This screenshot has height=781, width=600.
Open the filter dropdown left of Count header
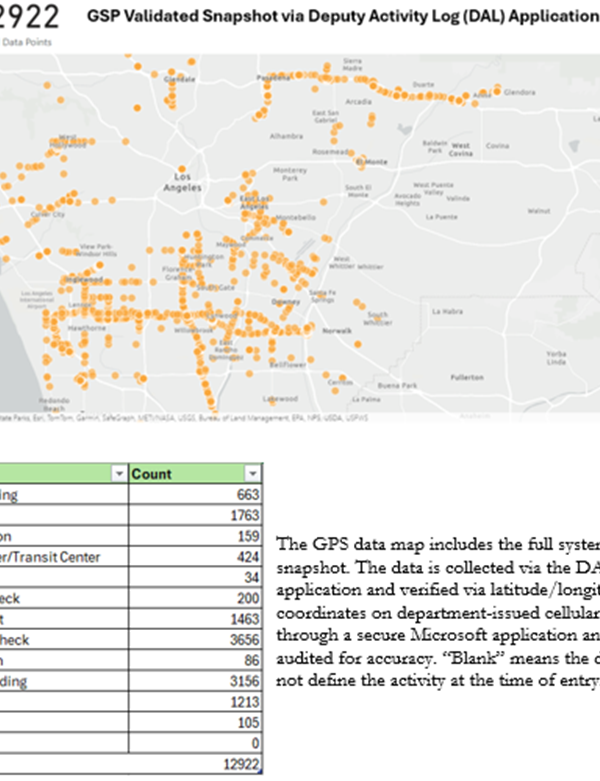tap(120, 474)
